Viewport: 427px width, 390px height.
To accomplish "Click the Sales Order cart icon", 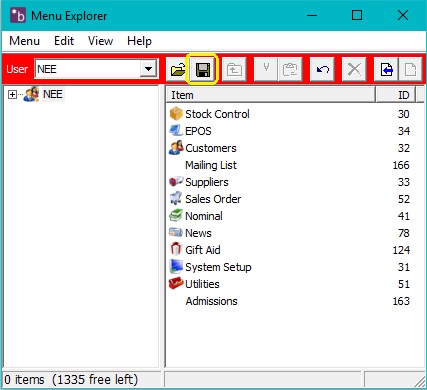I will click(176, 198).
